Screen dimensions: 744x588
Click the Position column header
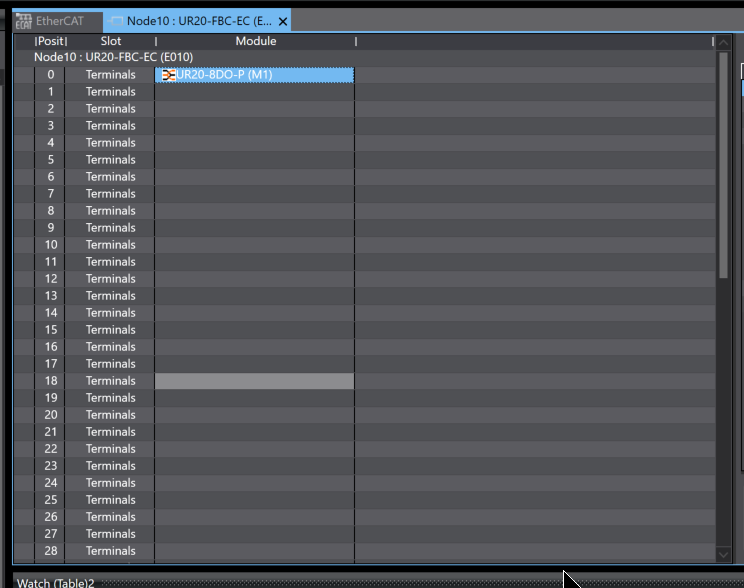tap(50, 41)
